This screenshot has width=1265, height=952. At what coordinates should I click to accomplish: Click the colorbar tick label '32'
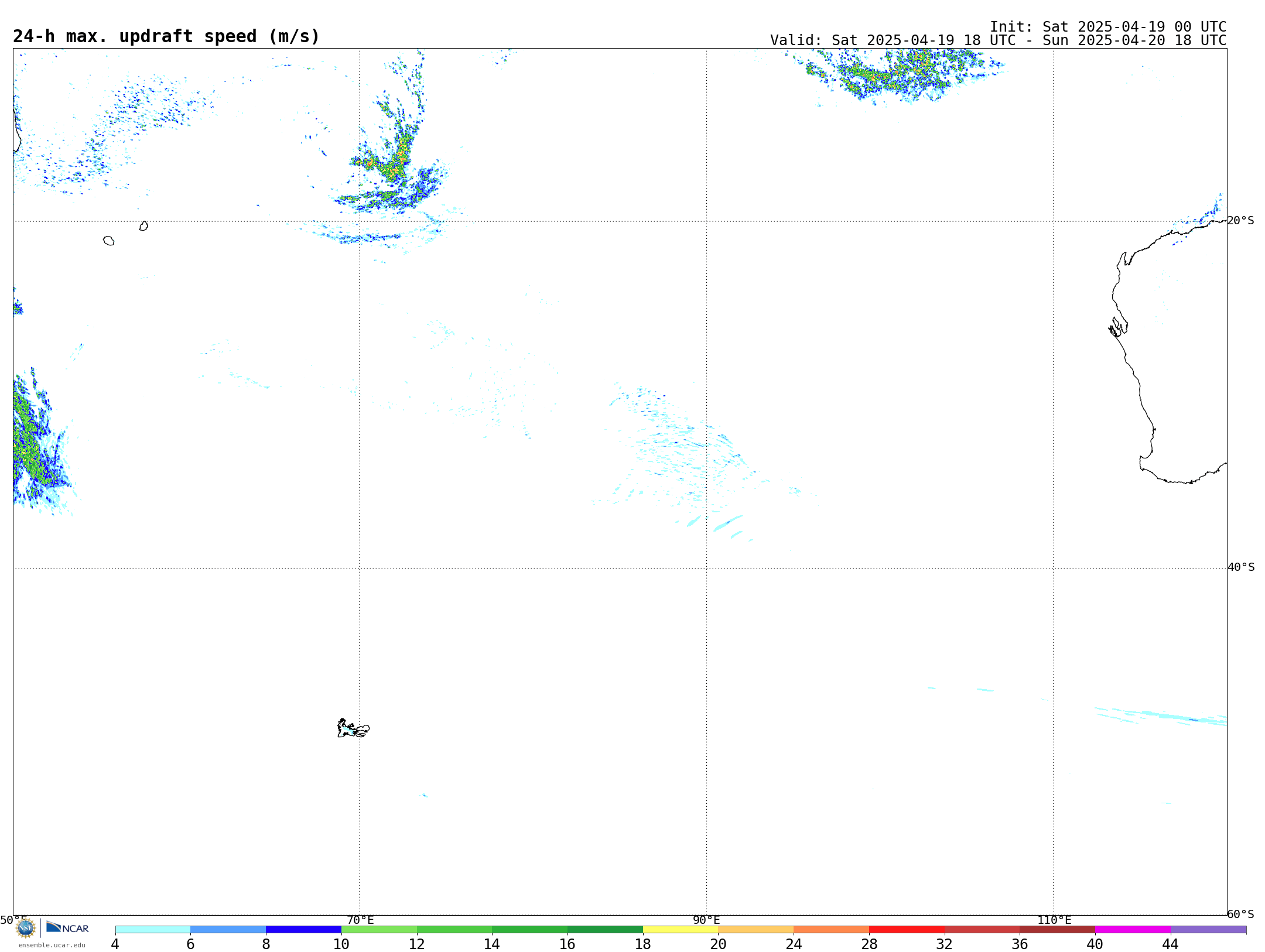tap(945, 944)
